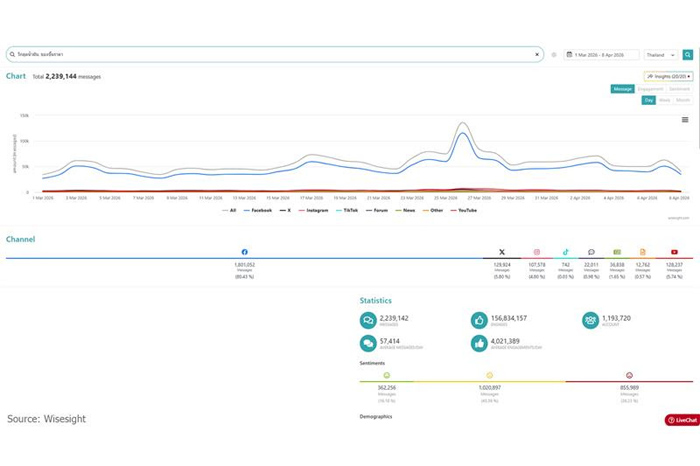The width and height of the screenshot is (700, 466).
Task: Toggle the Facebook series in chart legend
Action: (260, 210)
